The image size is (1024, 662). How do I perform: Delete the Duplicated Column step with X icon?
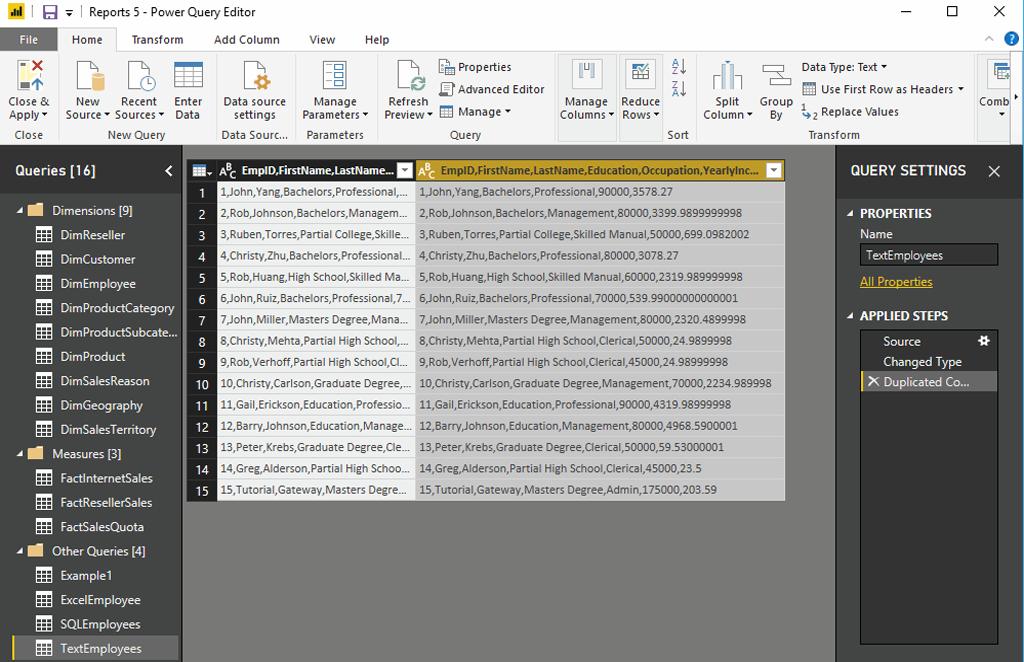tap(872, 382)
